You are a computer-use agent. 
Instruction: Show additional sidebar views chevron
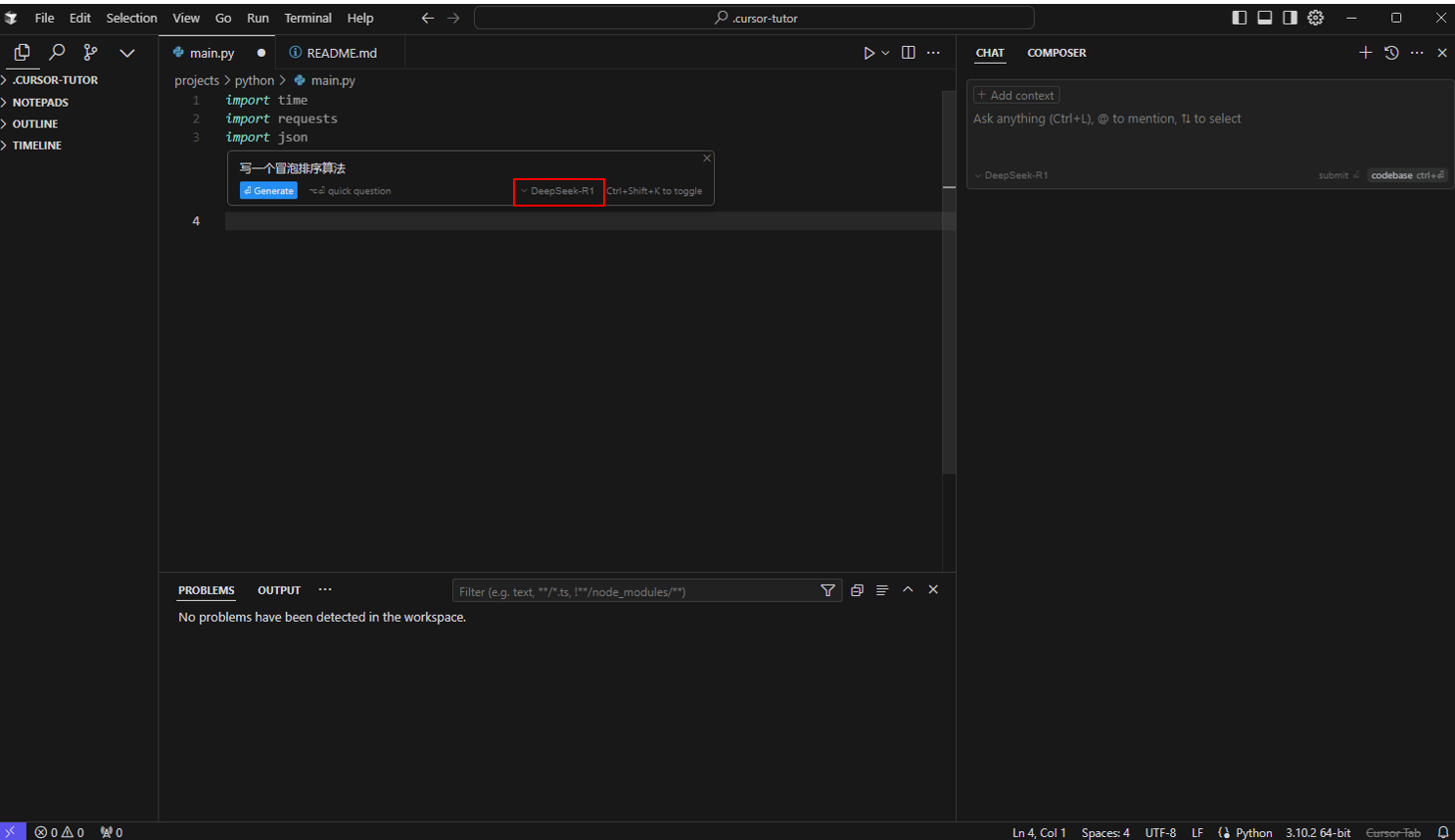[x=127, y=53]
